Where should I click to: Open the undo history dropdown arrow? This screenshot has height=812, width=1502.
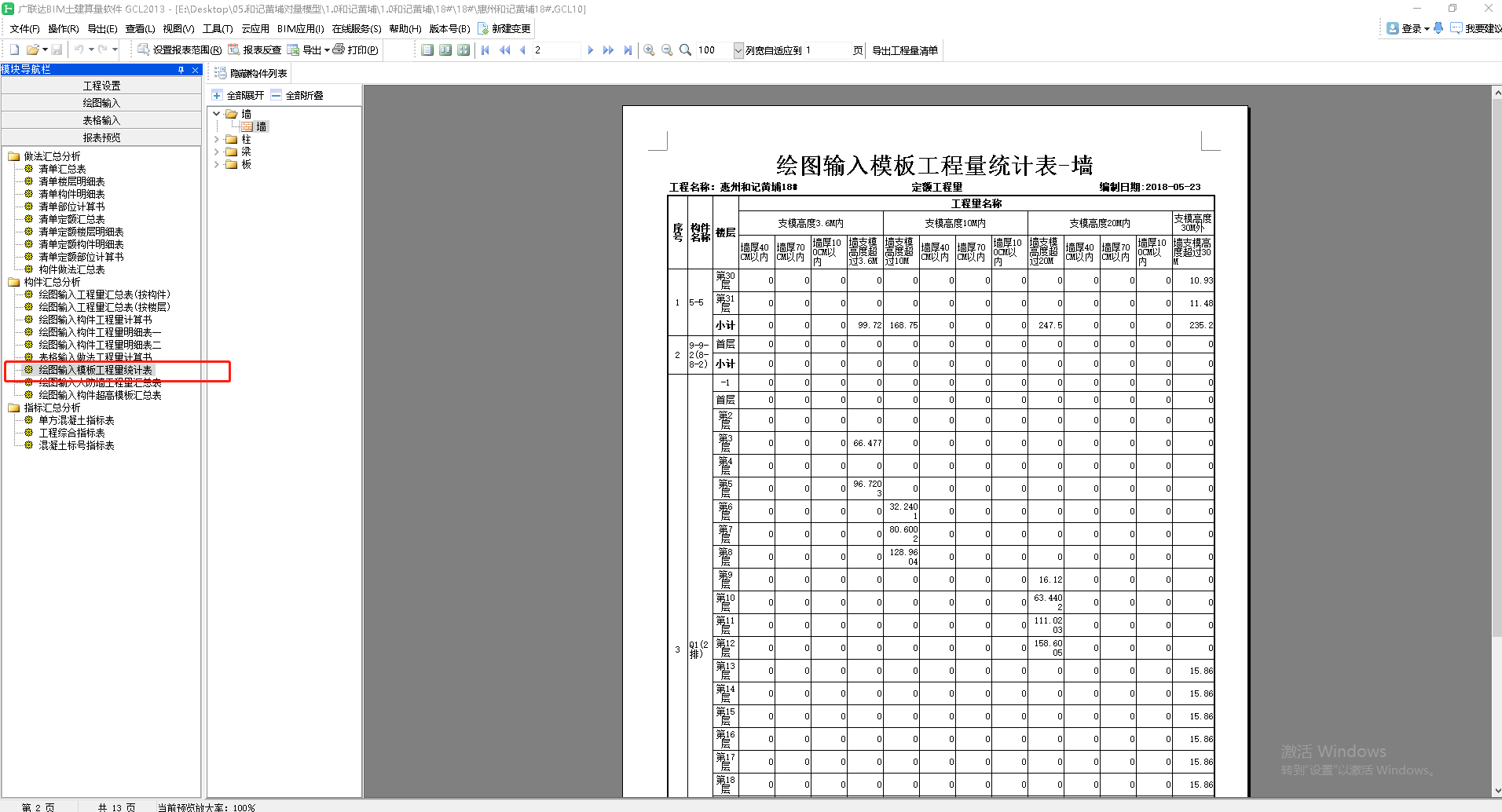click(91, 49)
